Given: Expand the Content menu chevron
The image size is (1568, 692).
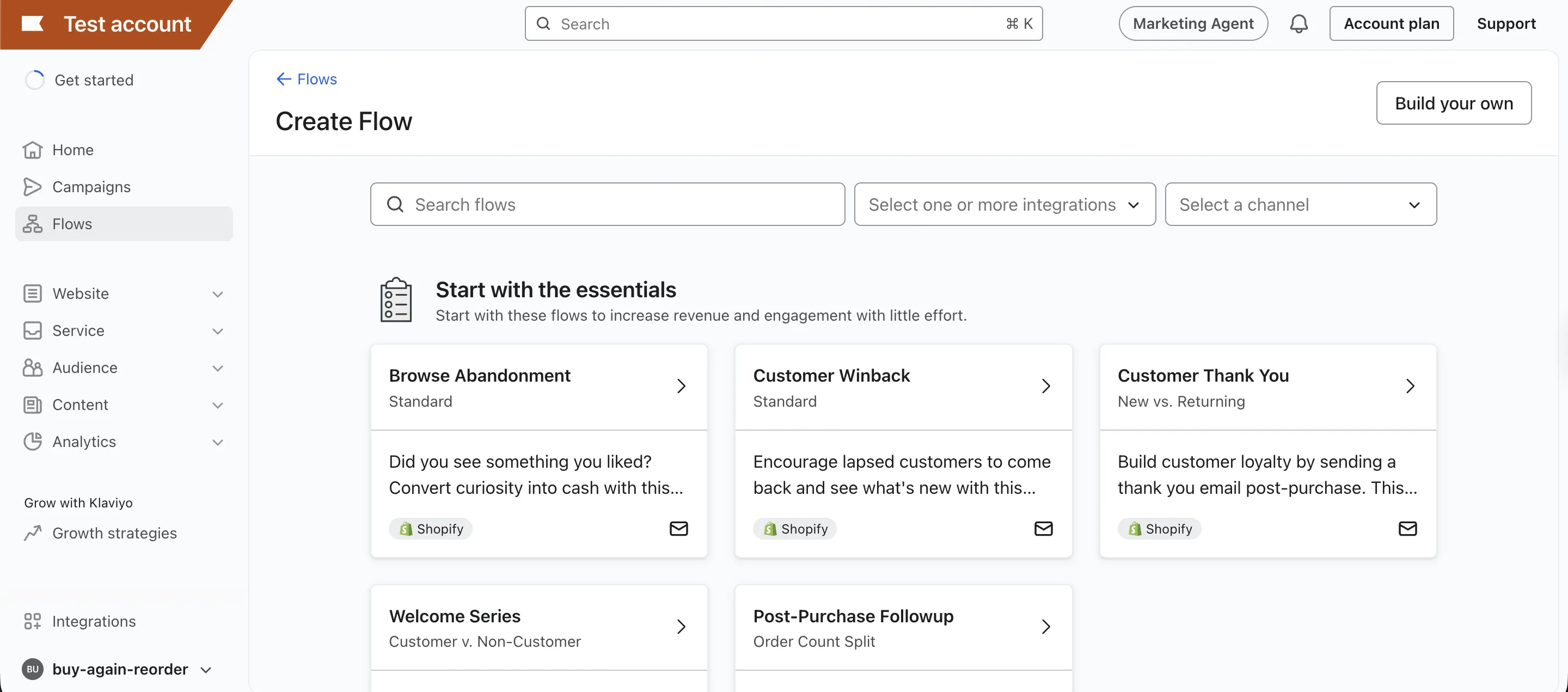Looking at the screenshot, I should coord(218,406).
